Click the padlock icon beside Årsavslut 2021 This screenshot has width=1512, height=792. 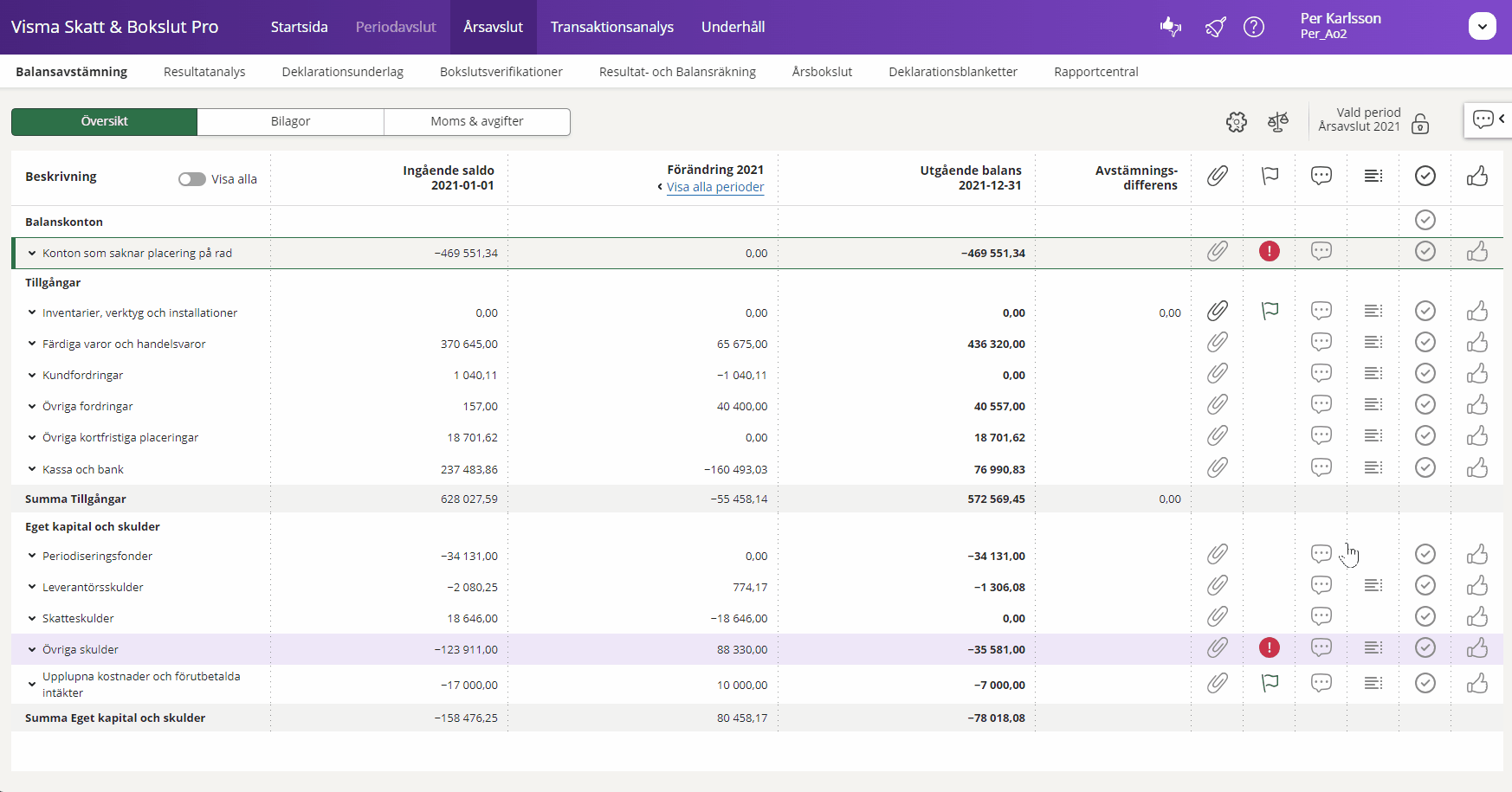[x=1420, y=124]
